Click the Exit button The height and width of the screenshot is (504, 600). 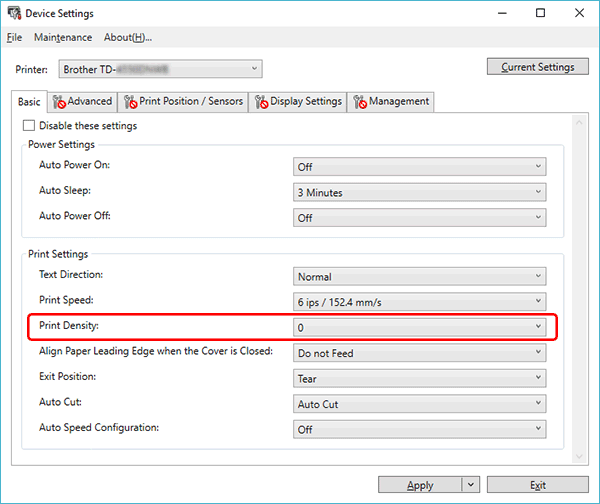point(537,485)
